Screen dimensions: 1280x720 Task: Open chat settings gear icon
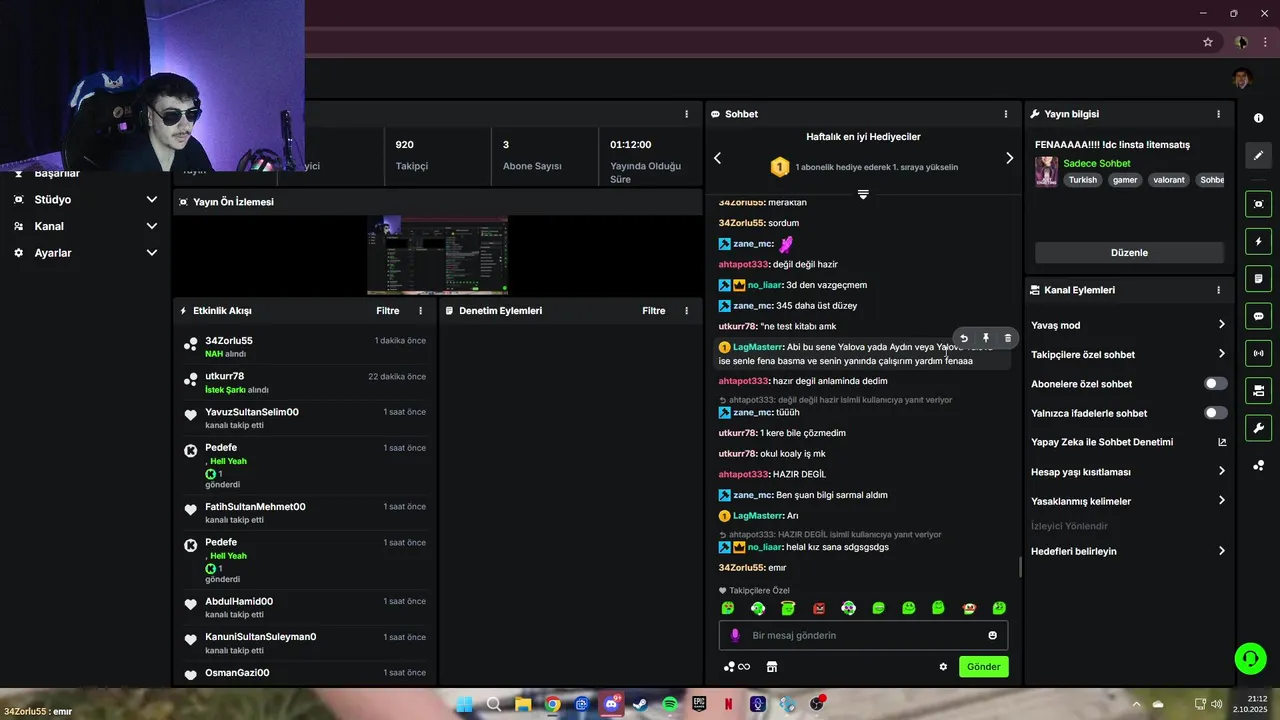943,666
